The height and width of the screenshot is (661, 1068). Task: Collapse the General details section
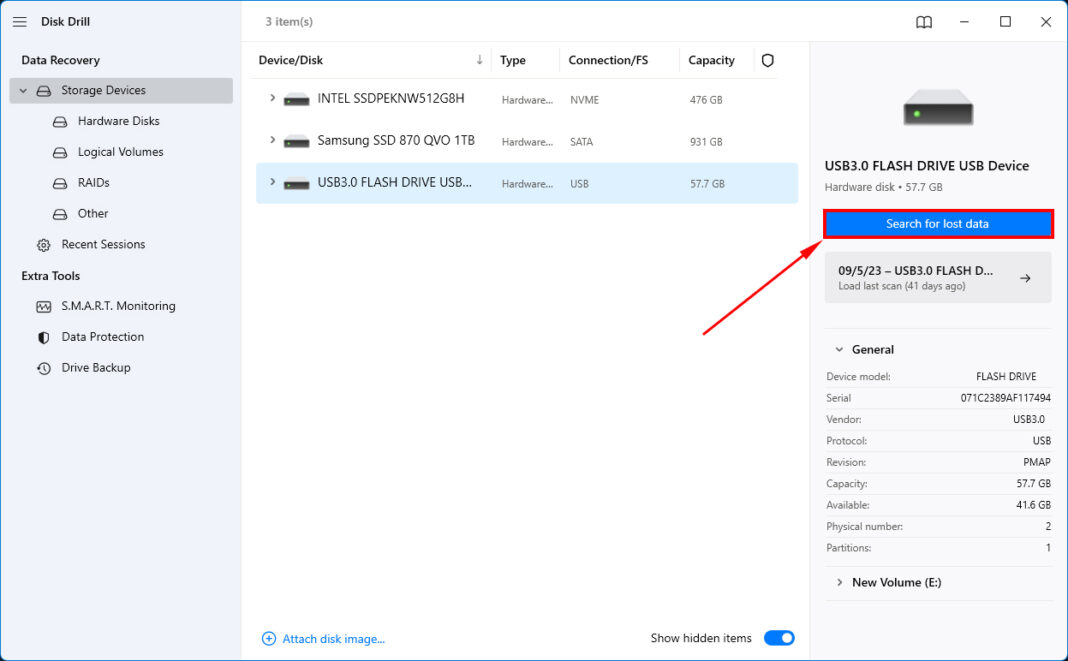(839, 349)
